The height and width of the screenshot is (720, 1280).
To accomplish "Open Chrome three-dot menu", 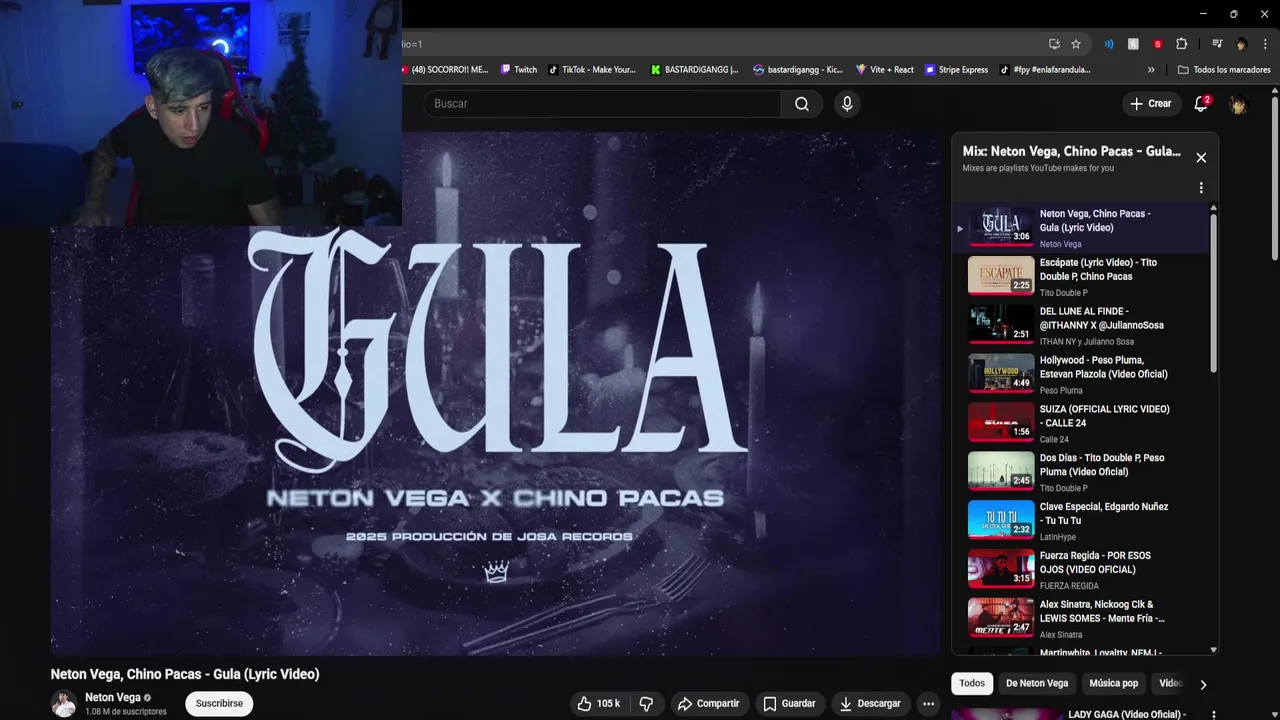I will pyautogui.click(x=1265, y=44).
